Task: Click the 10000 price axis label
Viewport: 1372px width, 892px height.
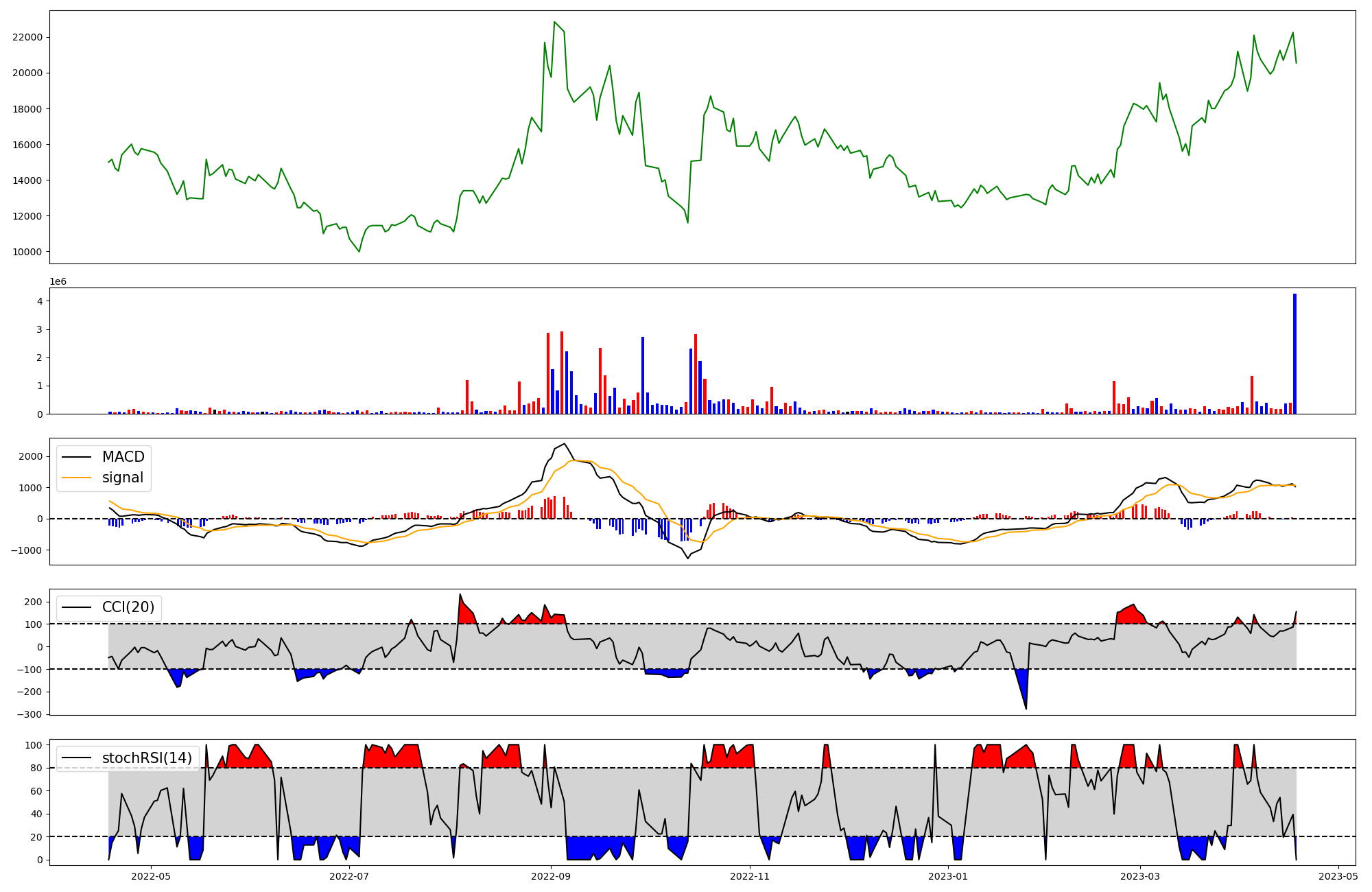Action: tap(27, 252)
